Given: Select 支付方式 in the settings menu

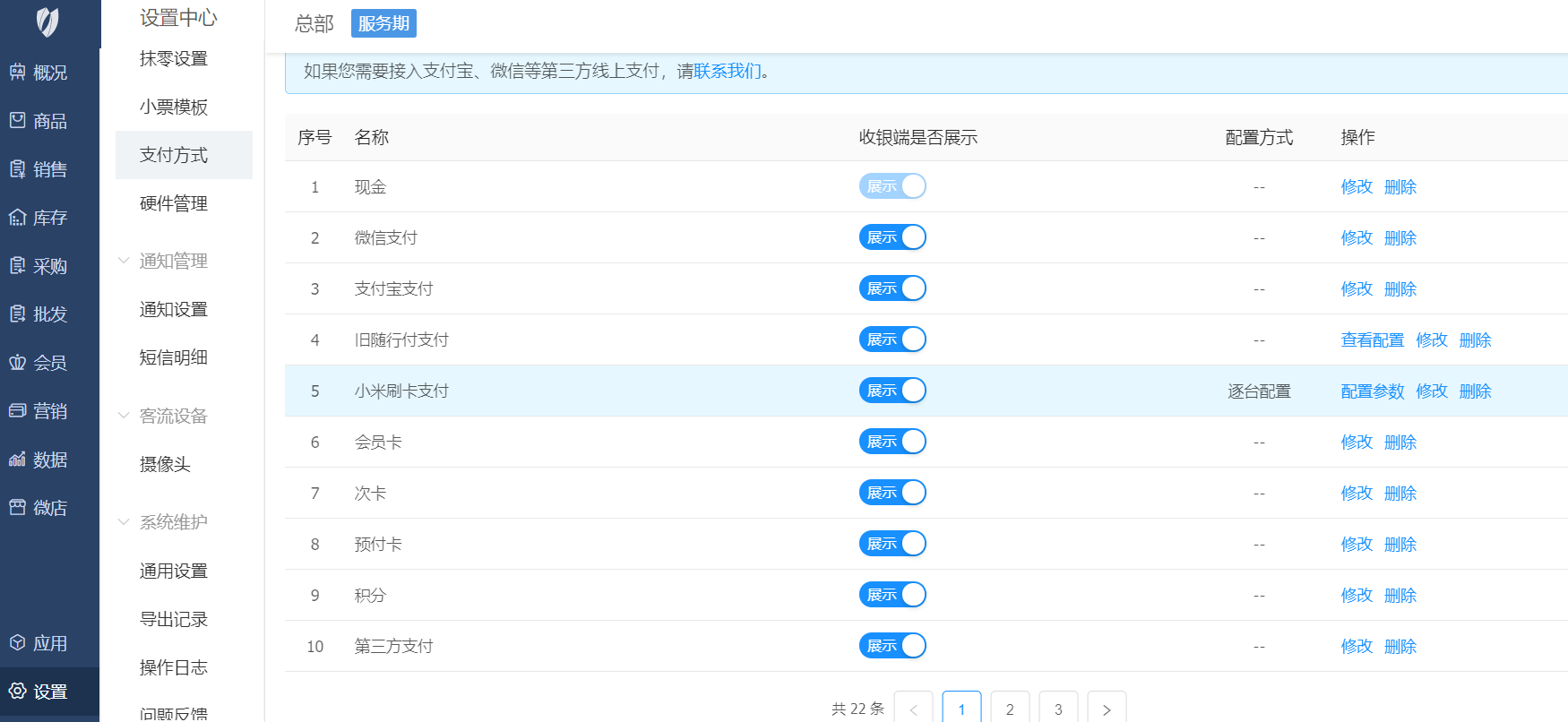Looking at the screenshot, I should pyautogui.click(x=174, y=155).
